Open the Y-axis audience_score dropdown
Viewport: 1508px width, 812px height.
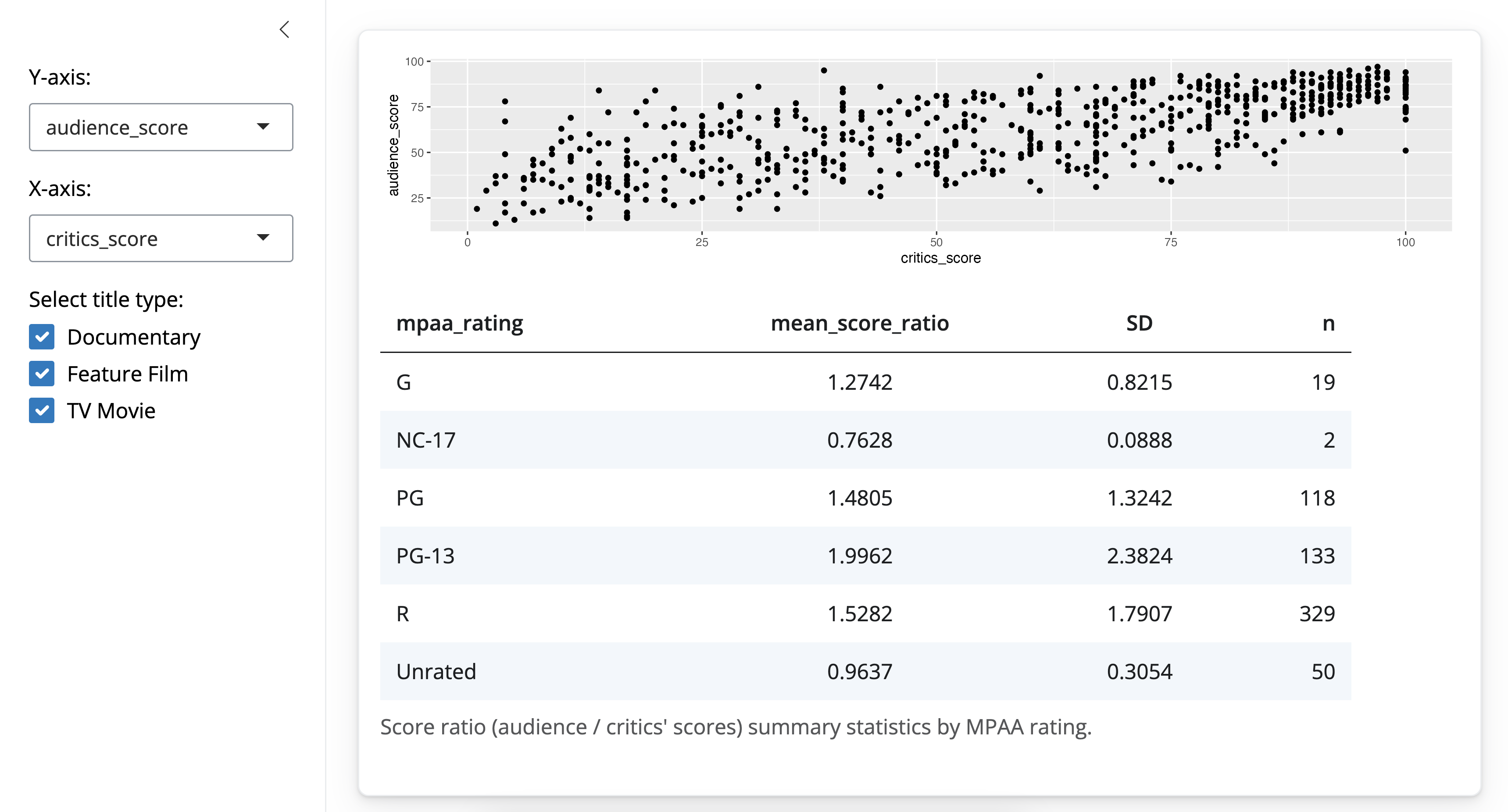[161, 127]
